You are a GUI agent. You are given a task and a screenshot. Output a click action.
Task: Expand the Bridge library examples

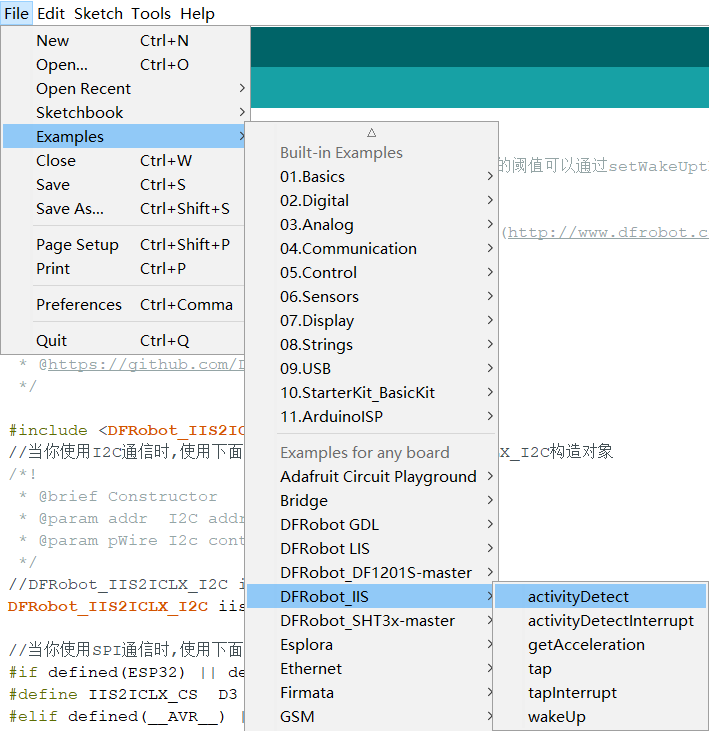(x=372, y=501)
